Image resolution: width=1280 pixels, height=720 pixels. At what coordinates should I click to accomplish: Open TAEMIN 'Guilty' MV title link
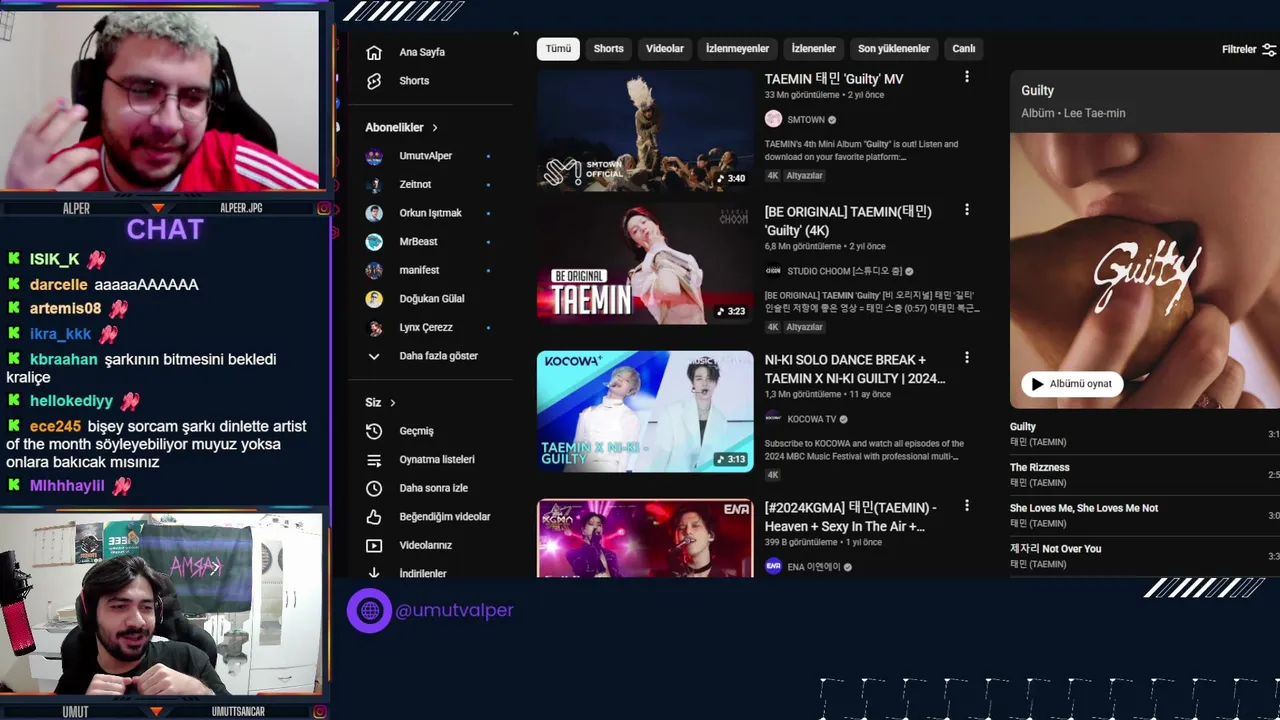[834, 79]
